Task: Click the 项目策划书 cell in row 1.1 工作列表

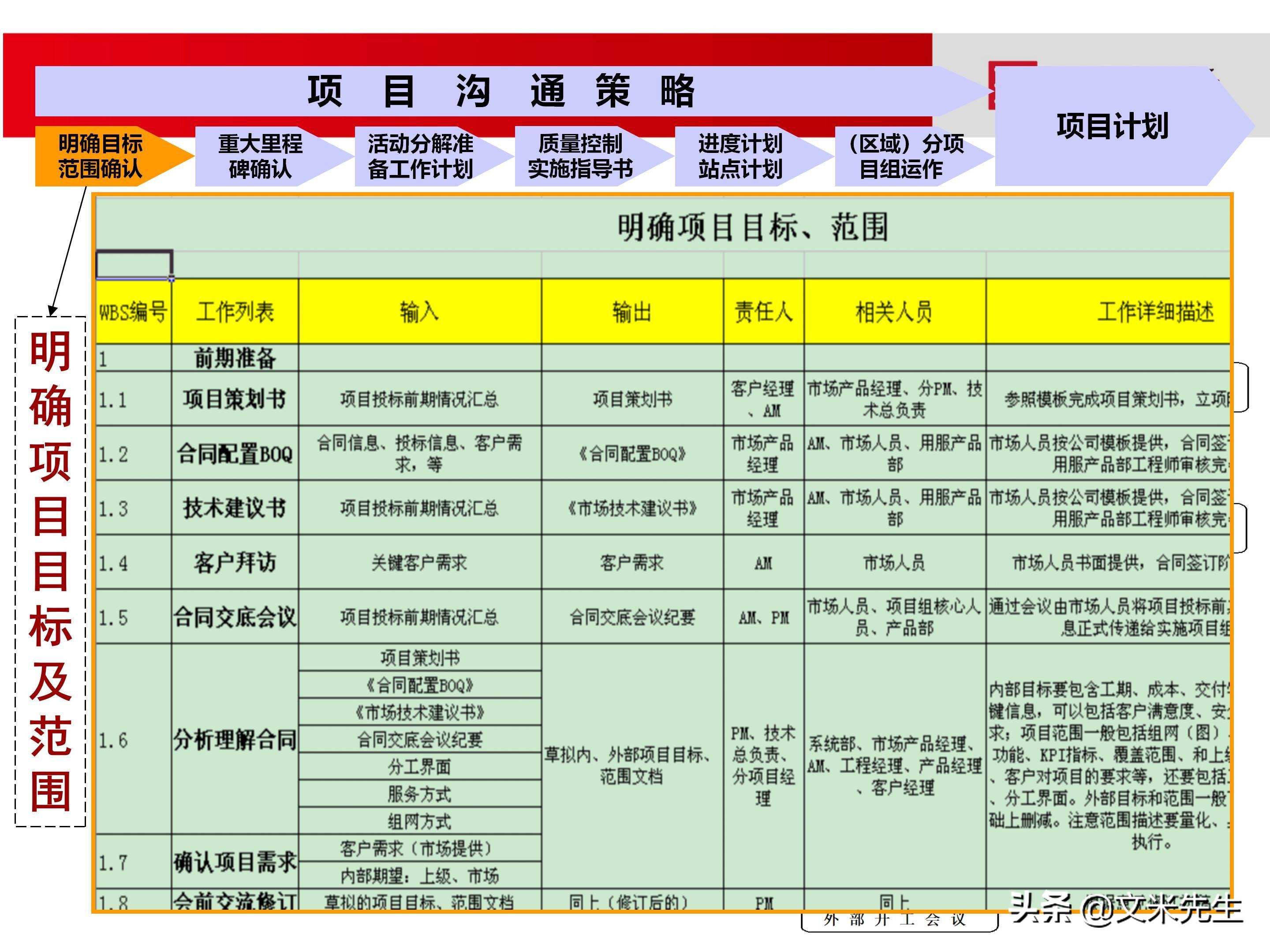Action: [235, 398]
